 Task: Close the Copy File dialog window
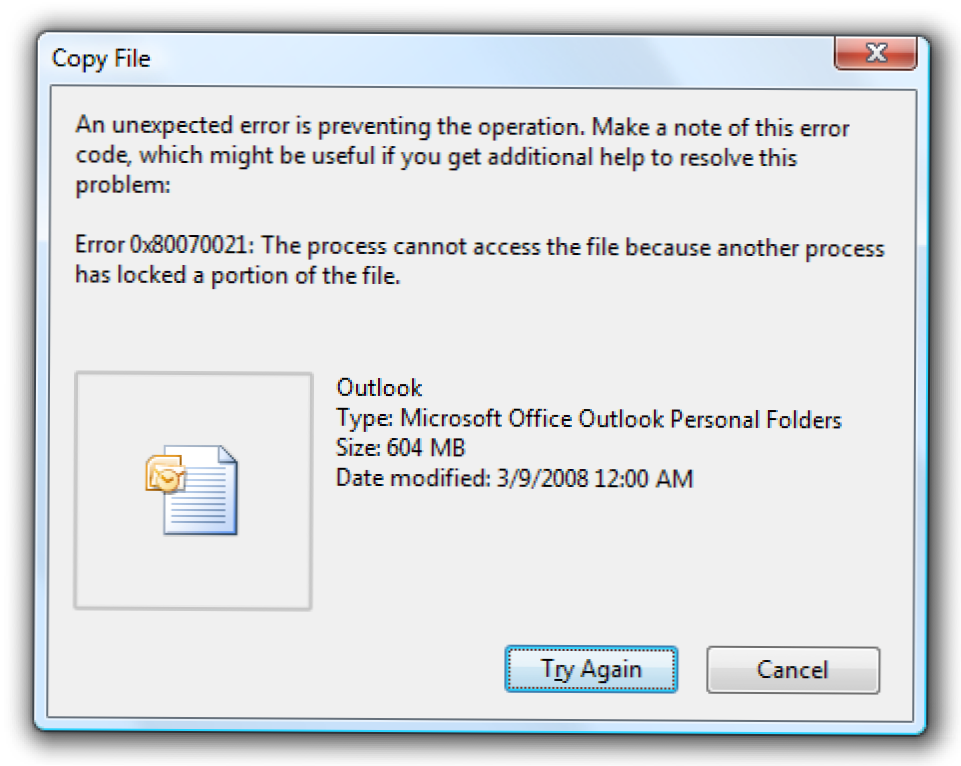tap(875, 54)
